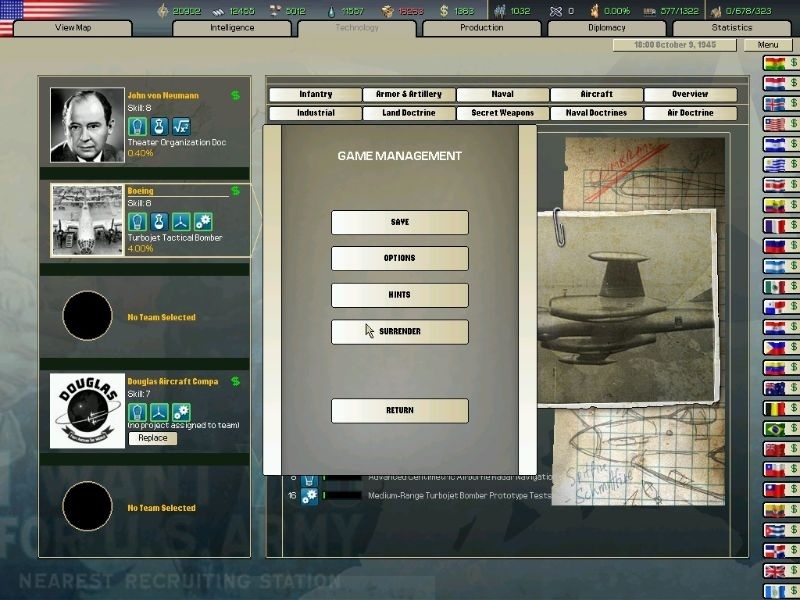Click the Mexico flag in country list
Viewport: 800px width, 600px height.
(773, 286)
